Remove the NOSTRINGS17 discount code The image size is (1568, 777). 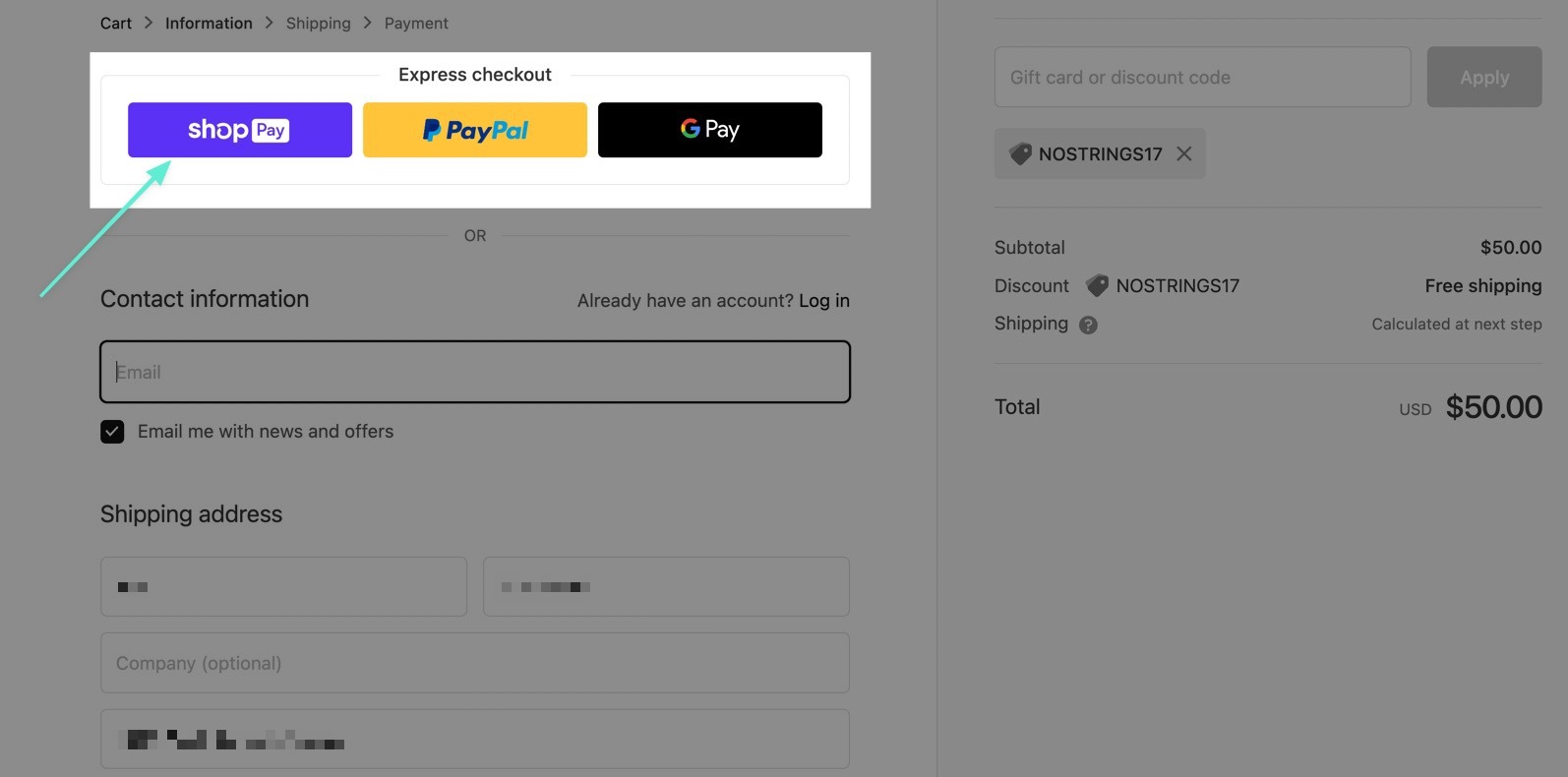pyautogui.click(x=1184, y=154)
